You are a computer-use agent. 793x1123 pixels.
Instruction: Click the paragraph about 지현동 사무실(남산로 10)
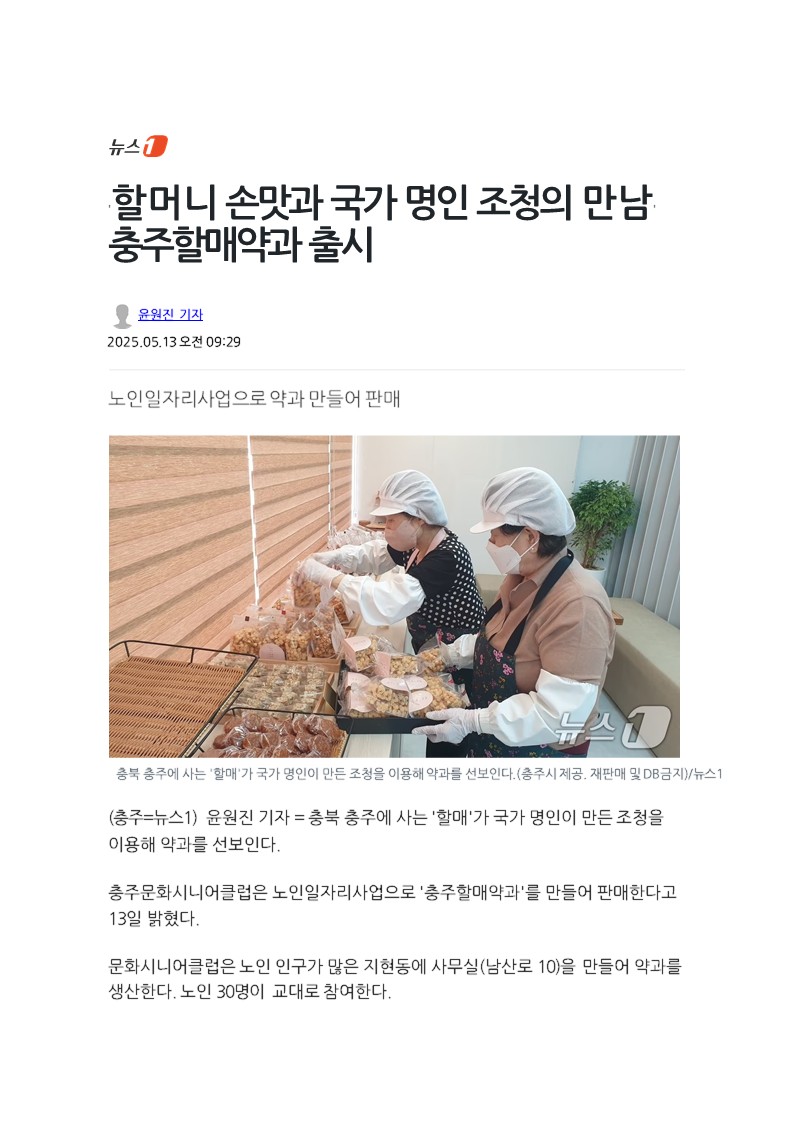[x=395, y=979]
